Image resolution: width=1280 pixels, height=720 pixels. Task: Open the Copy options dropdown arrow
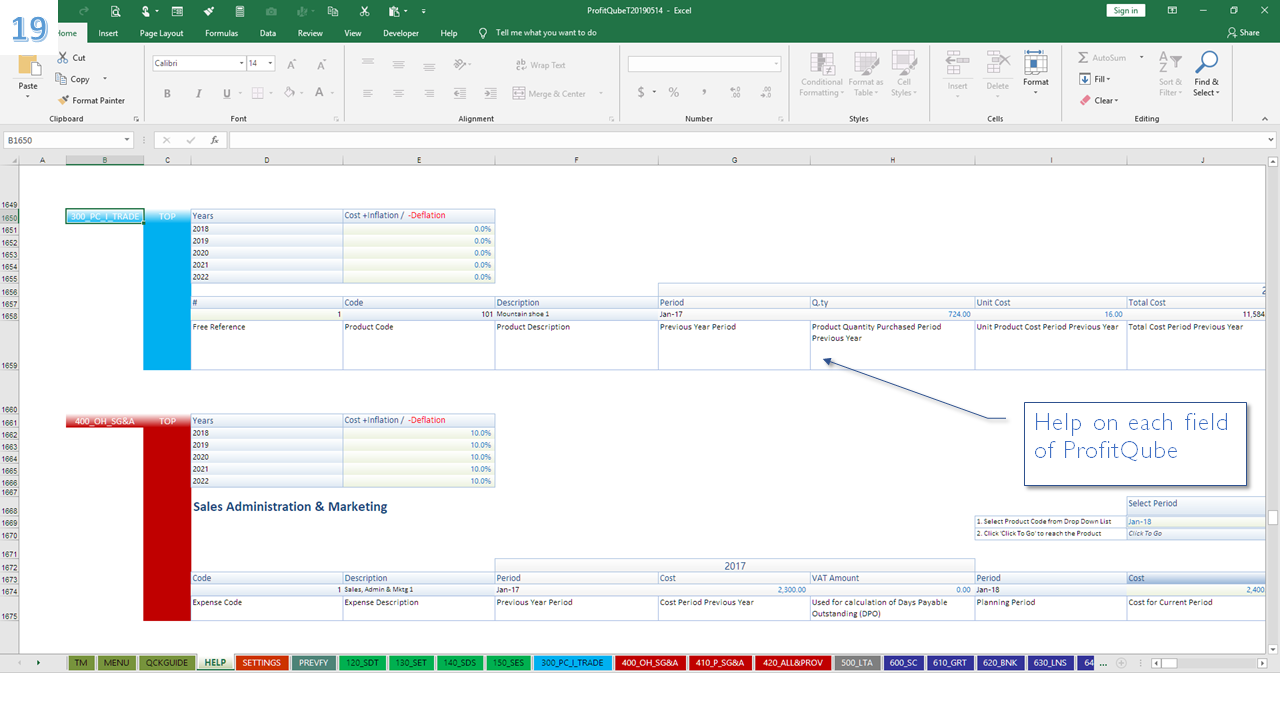coord(104,79)
